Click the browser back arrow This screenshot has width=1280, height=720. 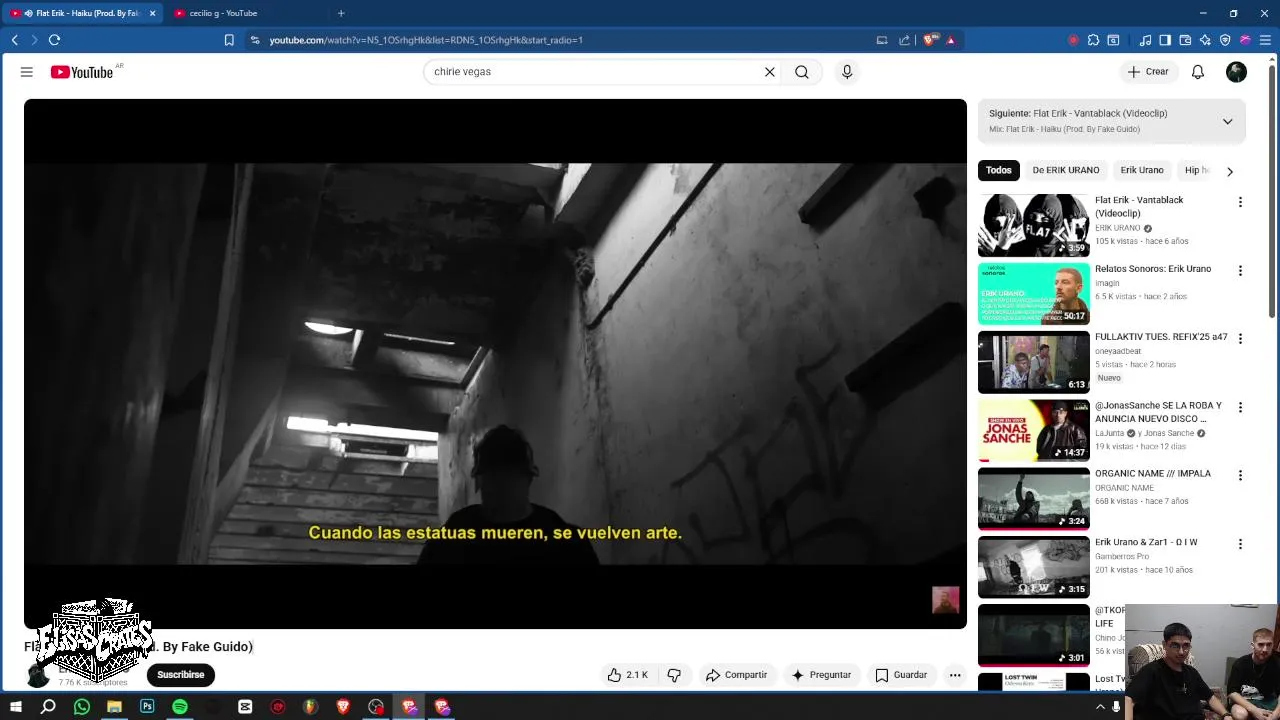point(14,40)
